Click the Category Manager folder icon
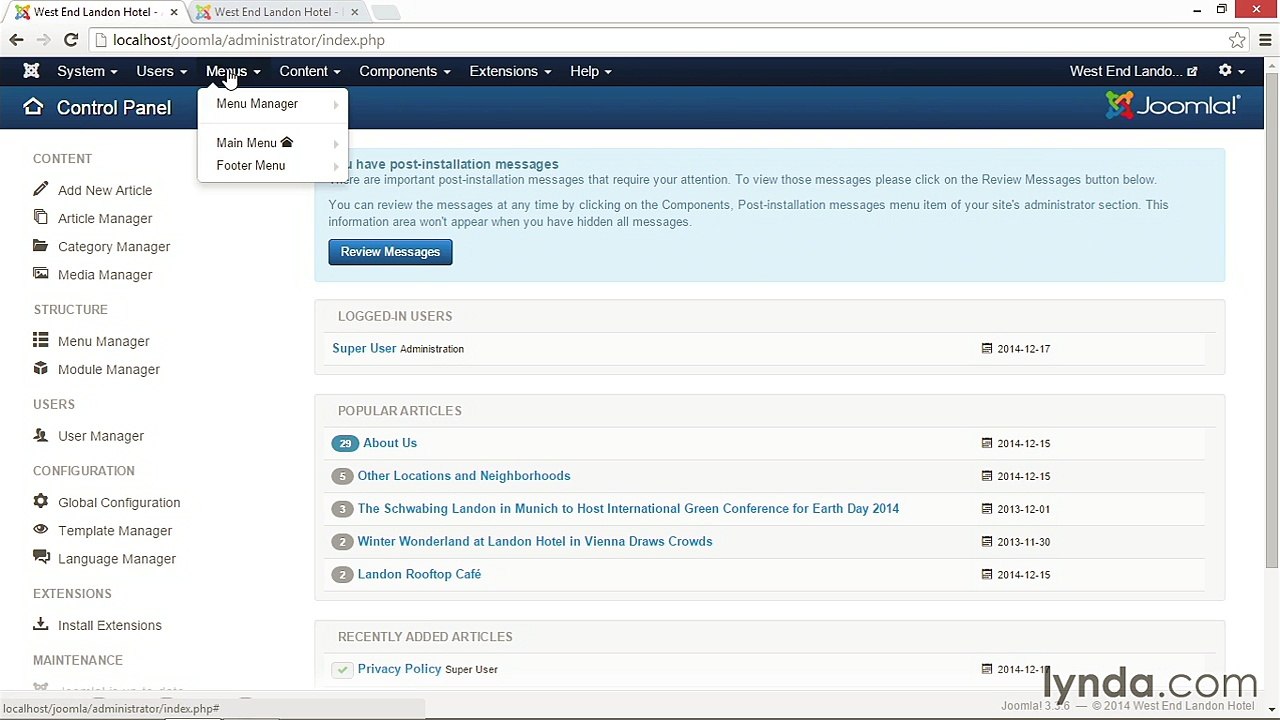Viewport: 1280px width, 720px height. pos(40,245)
